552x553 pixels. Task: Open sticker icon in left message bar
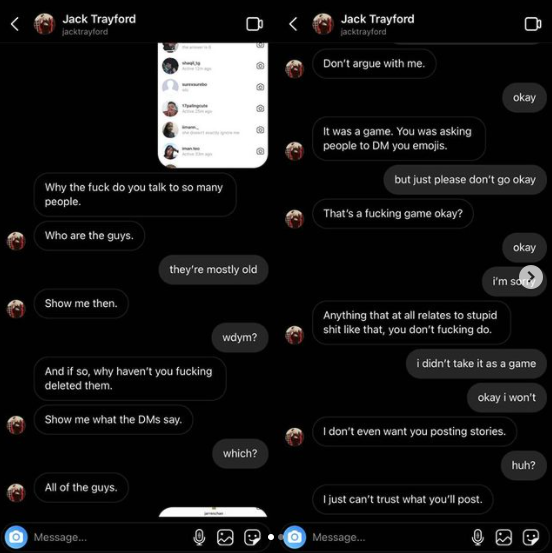point(252,537)
